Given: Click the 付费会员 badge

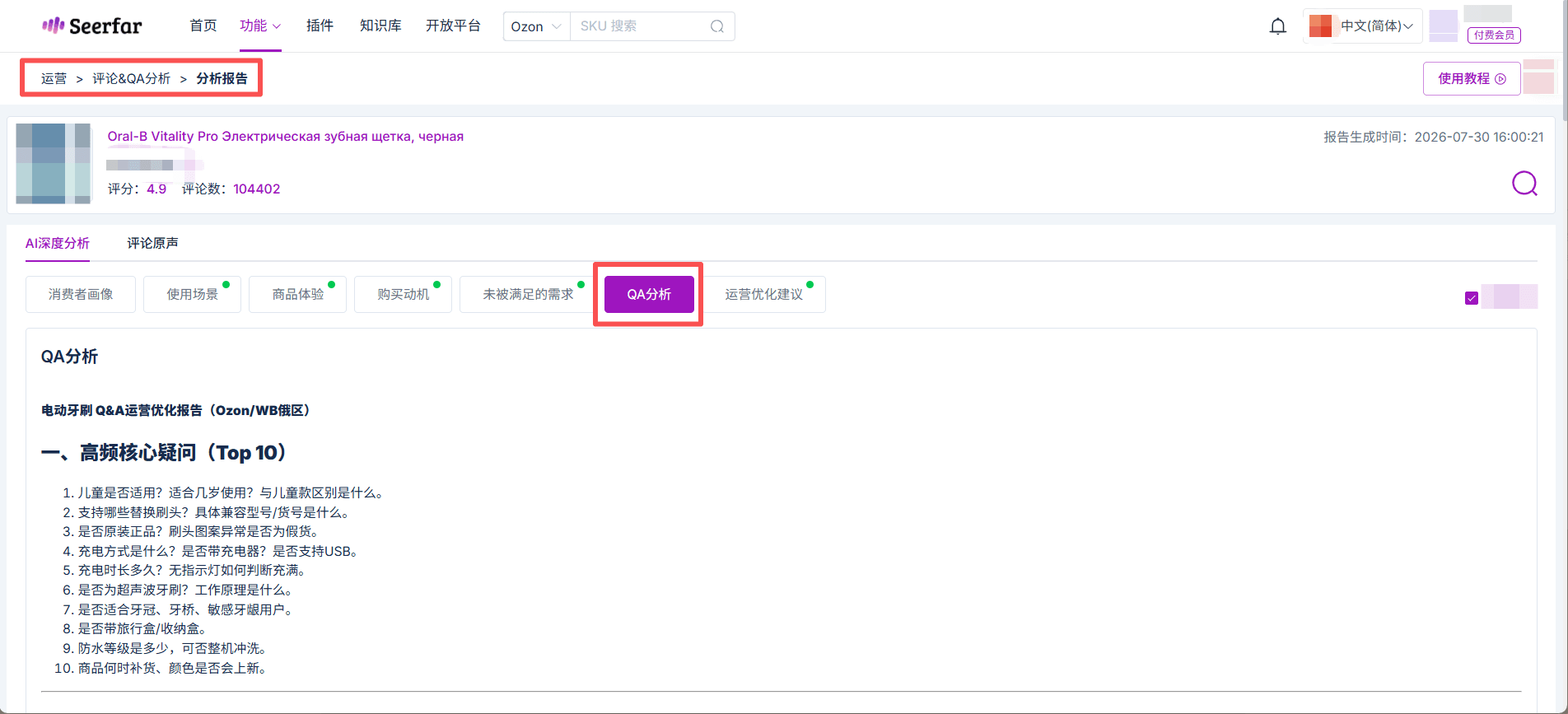Looking at the screenshot, I should click(1494, 35).
